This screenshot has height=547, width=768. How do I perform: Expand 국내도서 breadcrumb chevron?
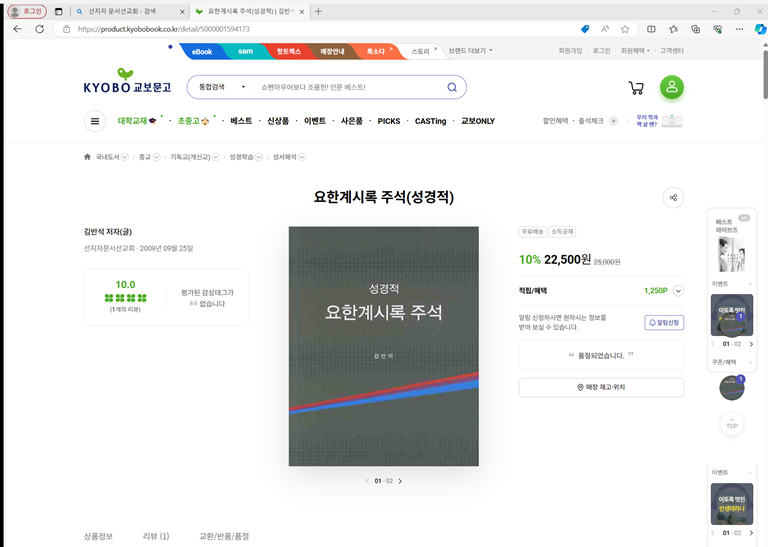pos(125,157)
